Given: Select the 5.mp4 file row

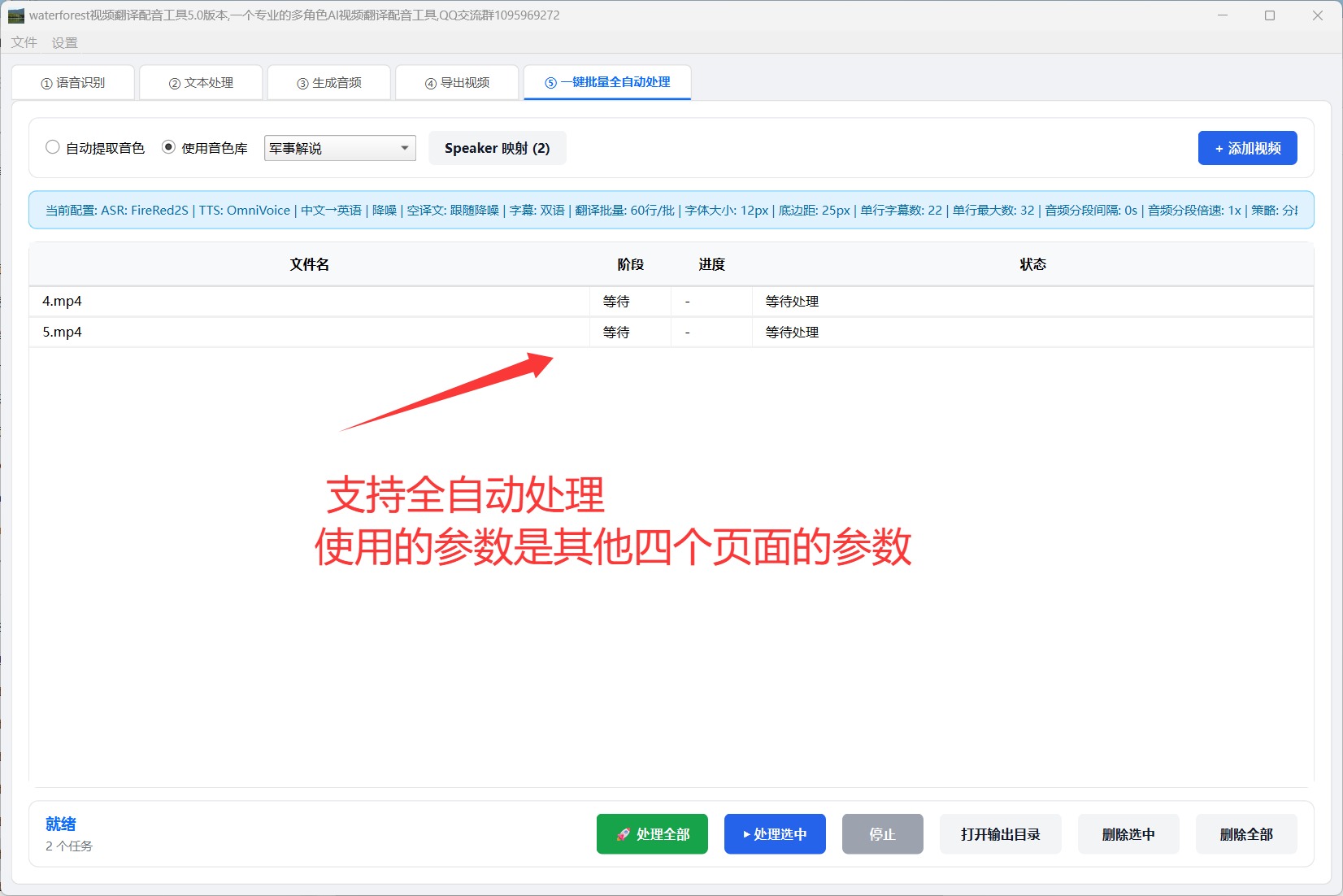Looking at the screenshot, I should click(x=671, y=332).
